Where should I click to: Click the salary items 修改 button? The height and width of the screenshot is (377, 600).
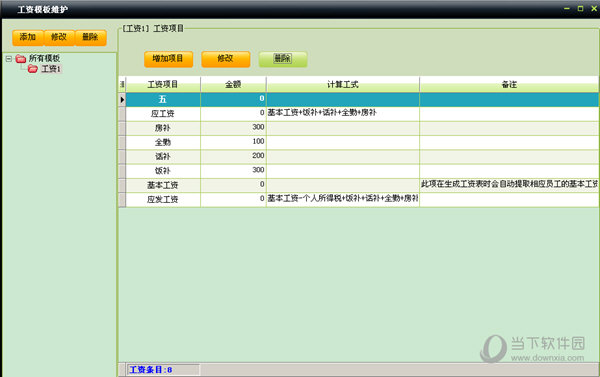225,59
